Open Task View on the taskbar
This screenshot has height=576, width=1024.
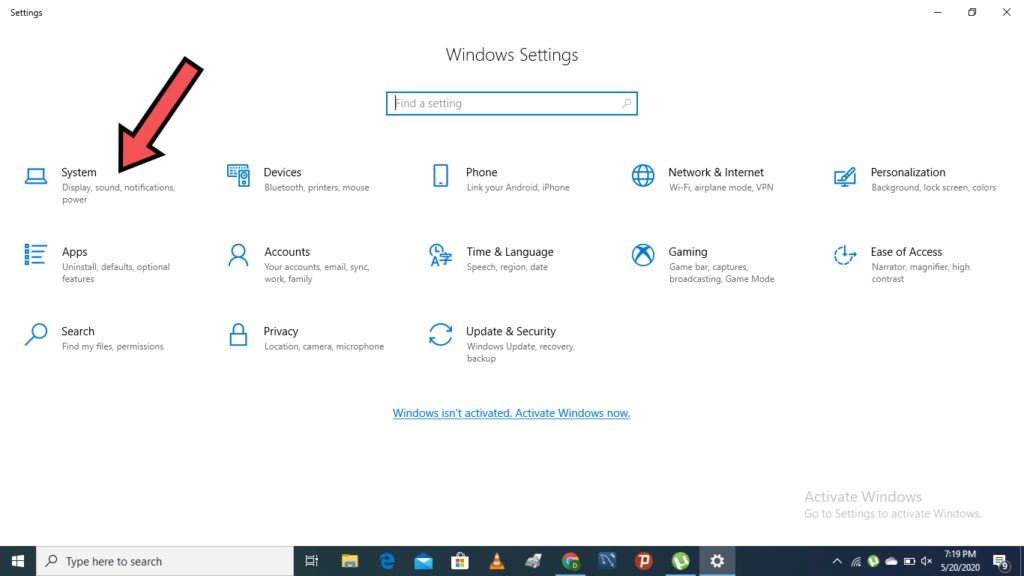point(312,561)
